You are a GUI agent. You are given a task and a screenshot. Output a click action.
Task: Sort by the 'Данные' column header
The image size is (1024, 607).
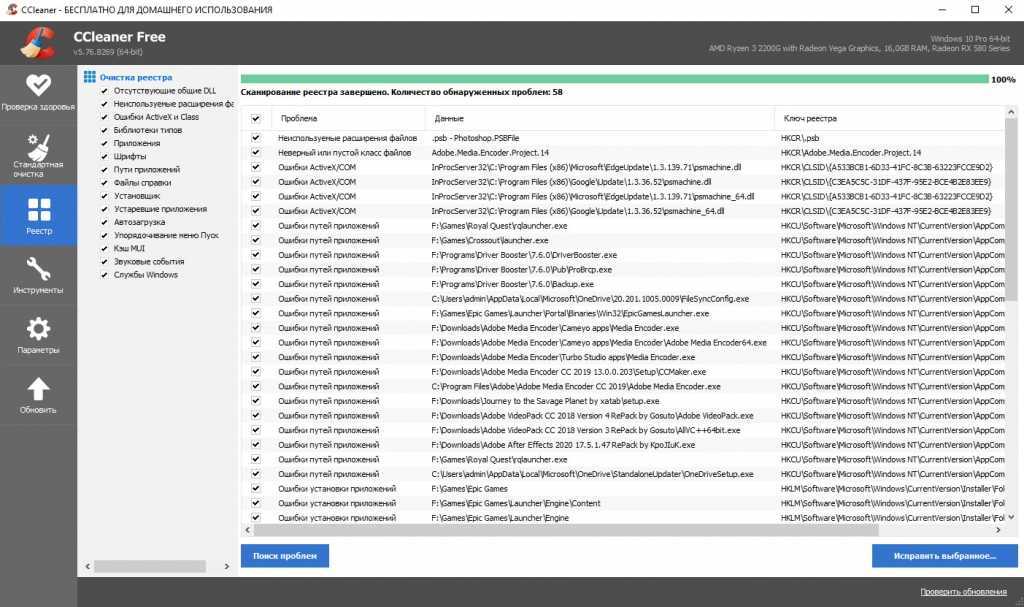(449, 118)
